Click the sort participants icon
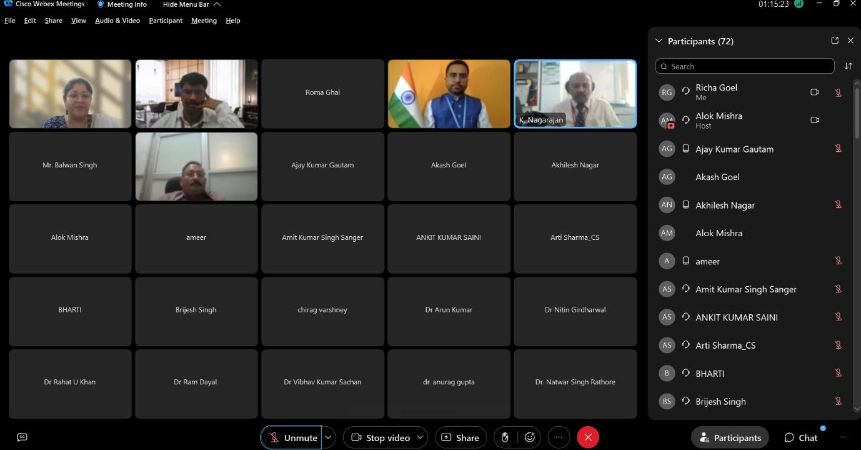The width and height of the screenshot is (861, 450). (x=848, y=66)
